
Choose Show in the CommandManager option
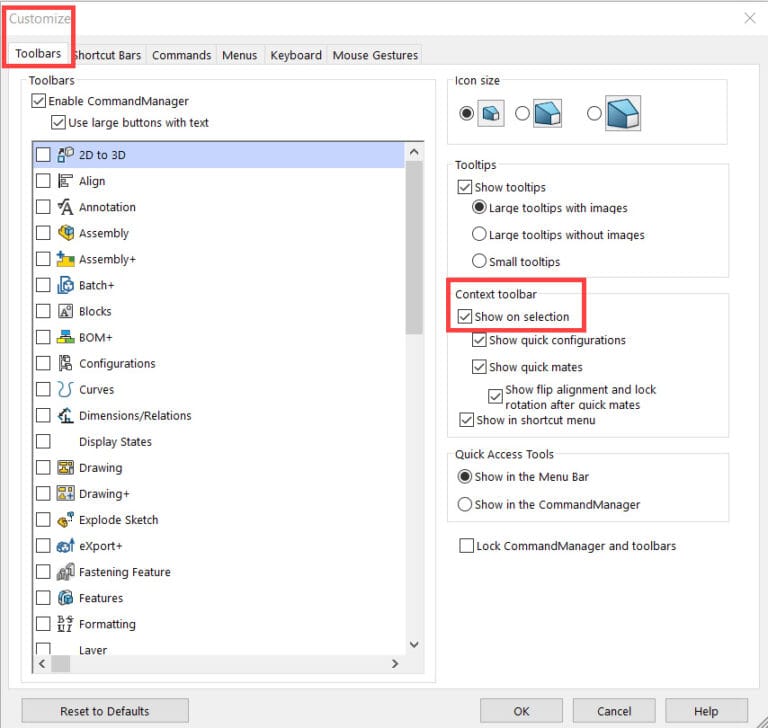(x=464, y=505)
